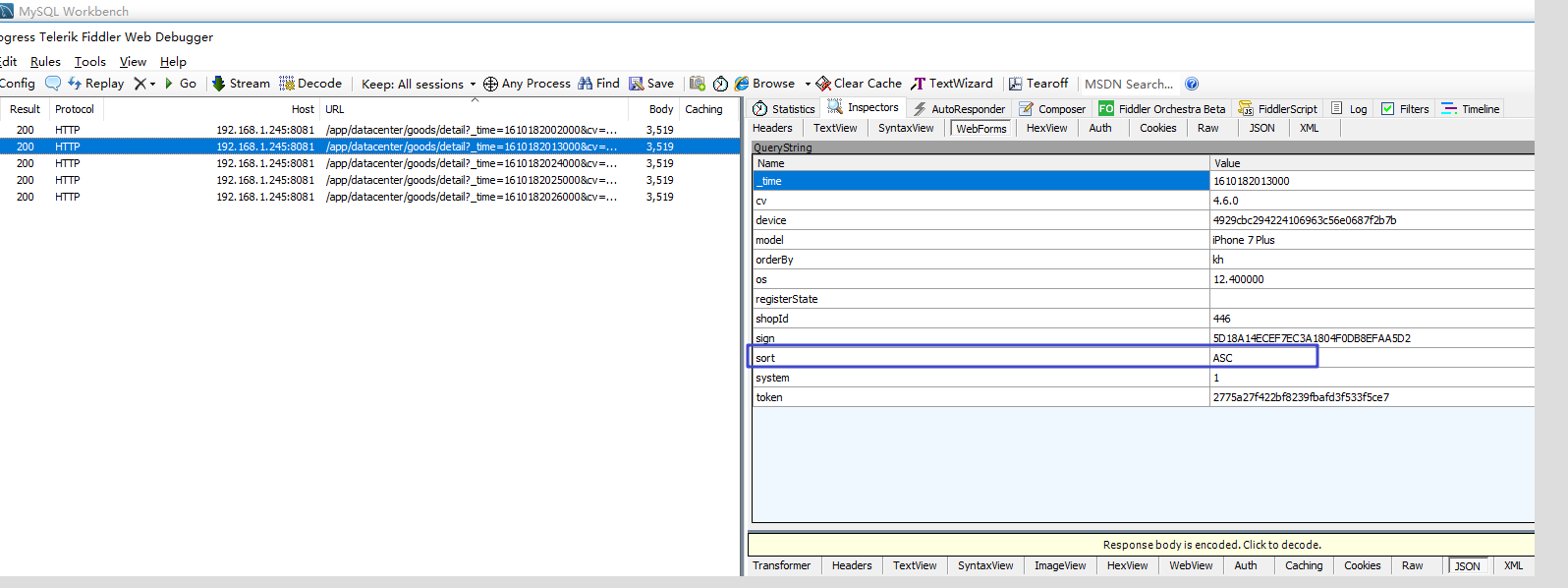The image size is (1568, 588).
Task: Open the Keep: All sessions dropdown
Action: click(x=419, y=84)
